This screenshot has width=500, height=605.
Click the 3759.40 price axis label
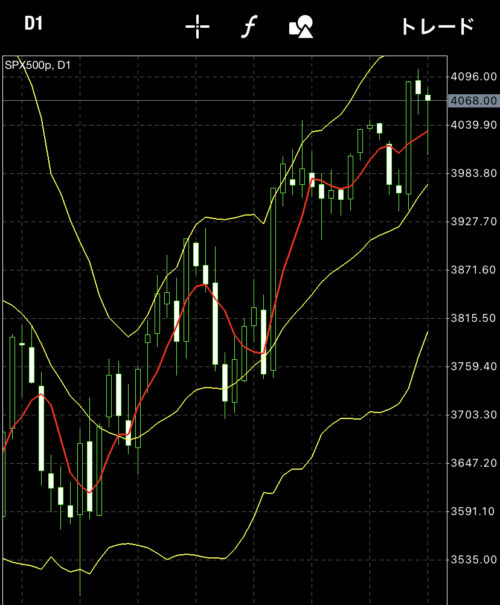(474, 366)
